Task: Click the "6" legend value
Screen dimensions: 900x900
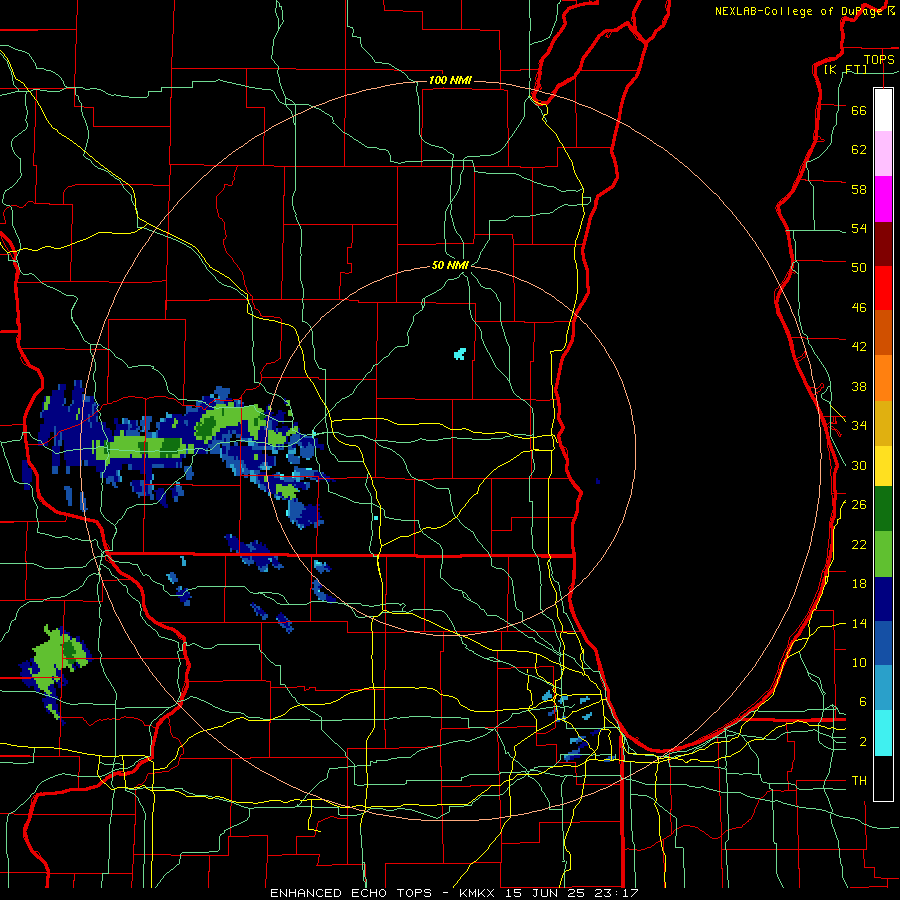Action: click(863, 702)
